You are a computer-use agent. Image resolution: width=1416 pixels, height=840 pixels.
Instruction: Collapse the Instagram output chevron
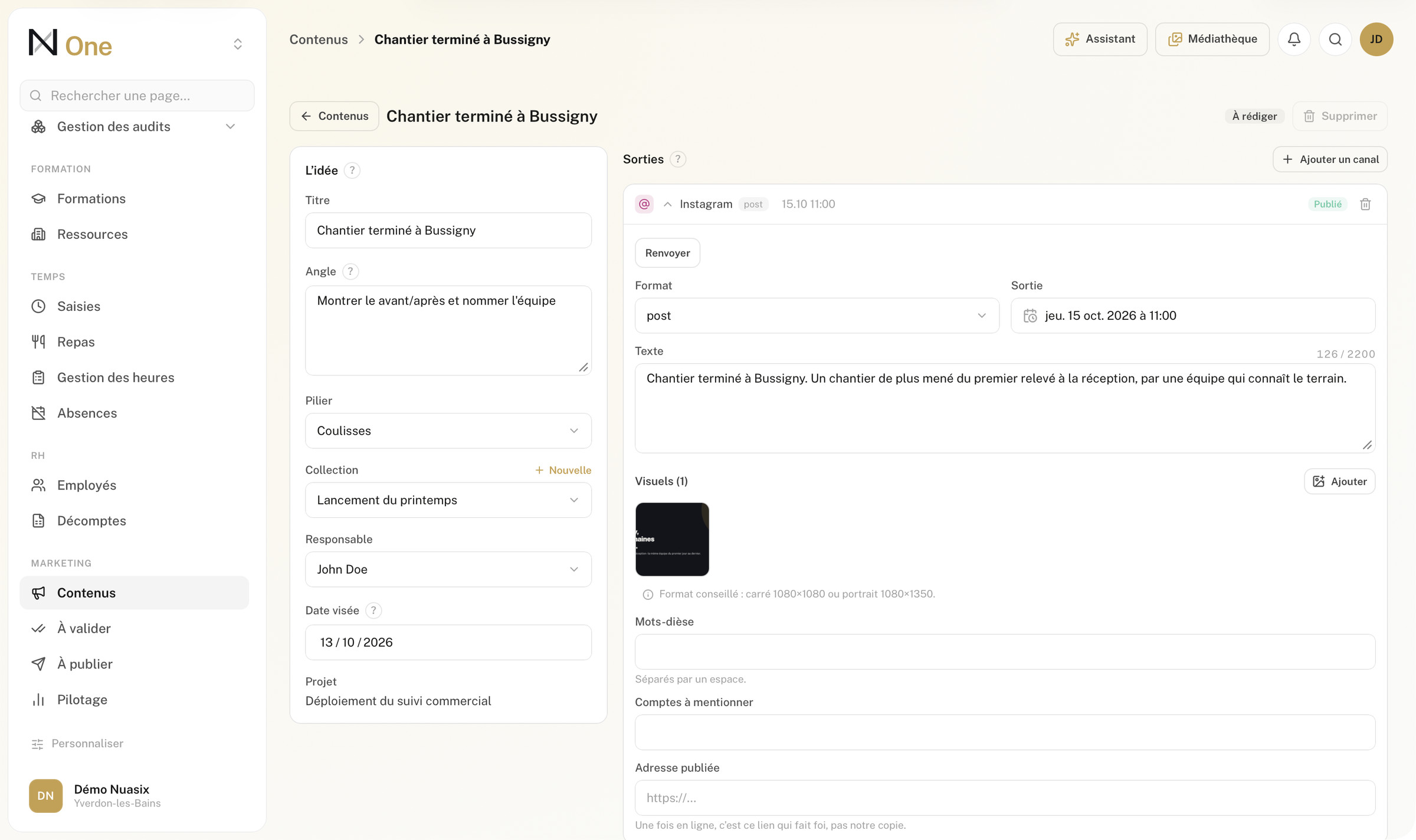click(667, 204)
